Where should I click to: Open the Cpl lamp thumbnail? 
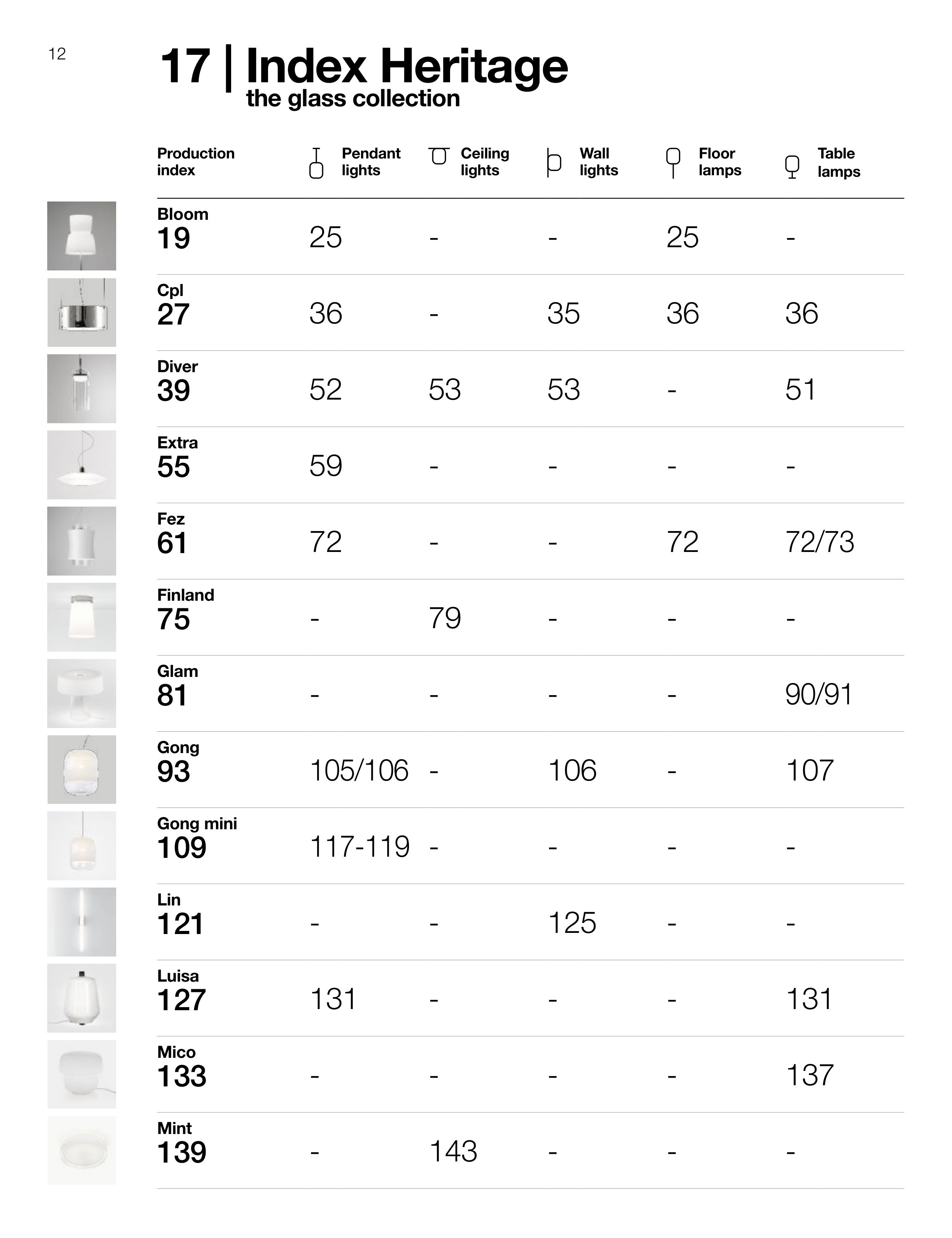click(81, 312)
